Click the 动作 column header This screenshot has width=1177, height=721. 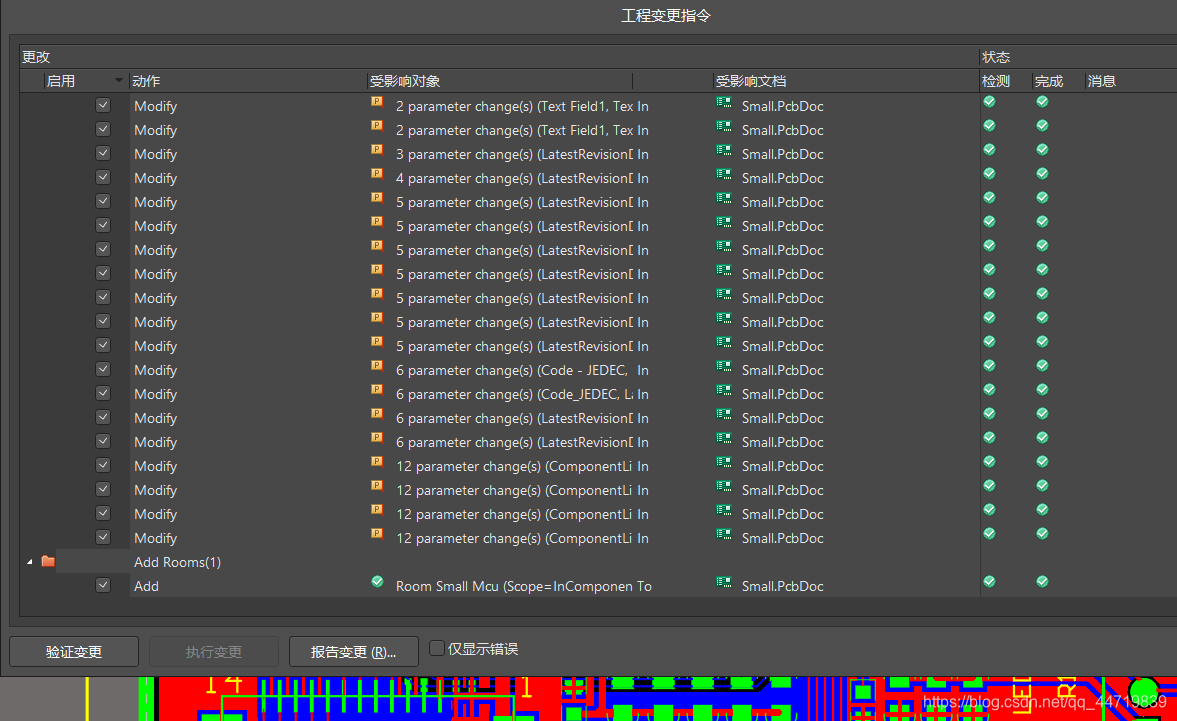pyautogui.click(x=146, y=81)
